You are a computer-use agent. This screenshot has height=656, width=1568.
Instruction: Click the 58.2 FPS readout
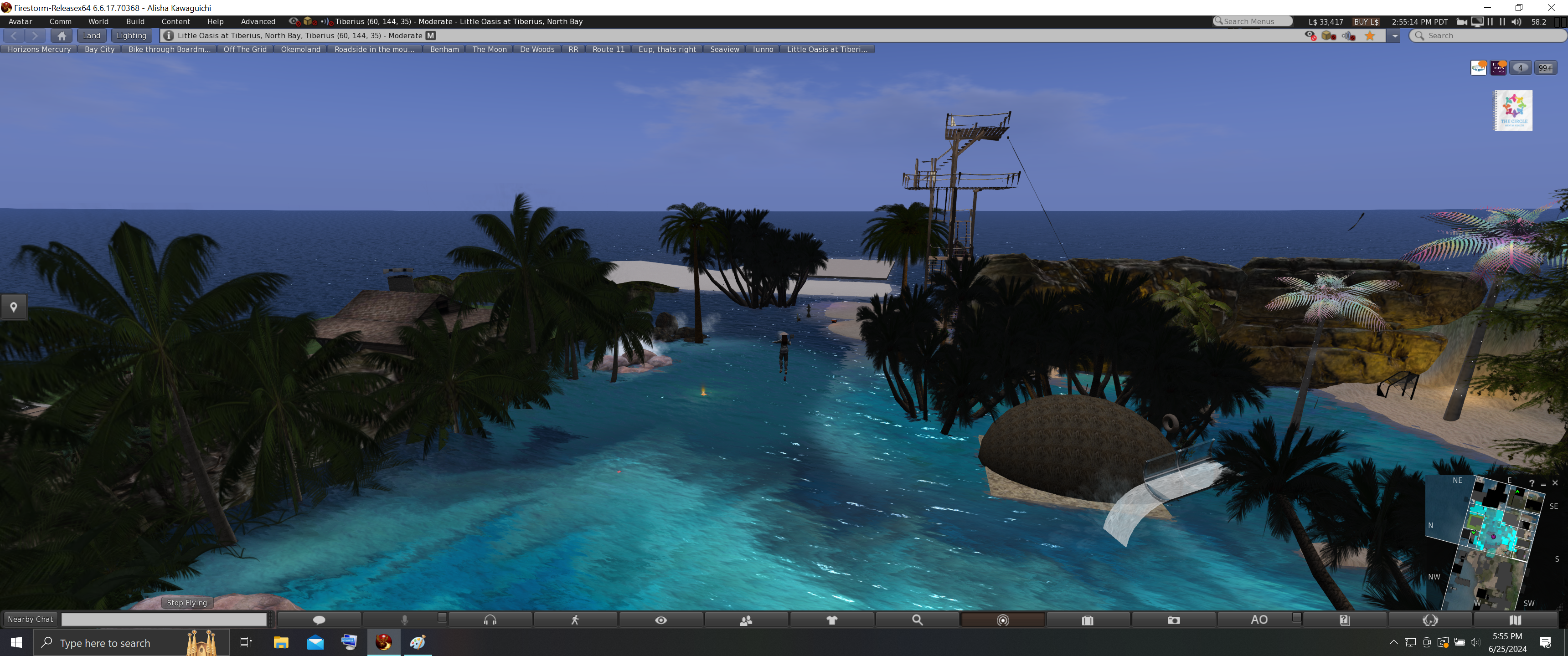pyautogui.click(x=1538, y=21)
